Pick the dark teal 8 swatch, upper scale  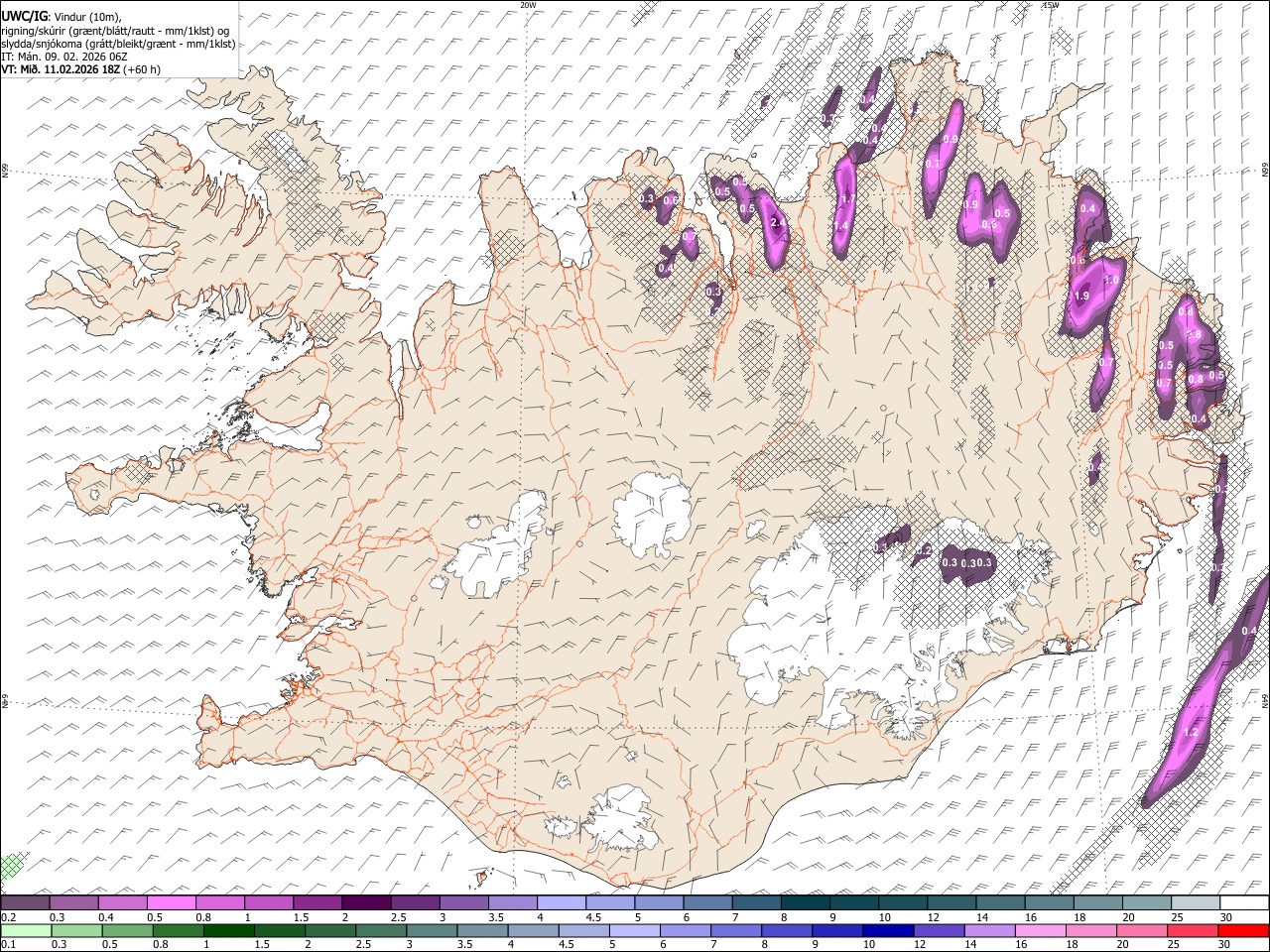[x=805, y=903]
